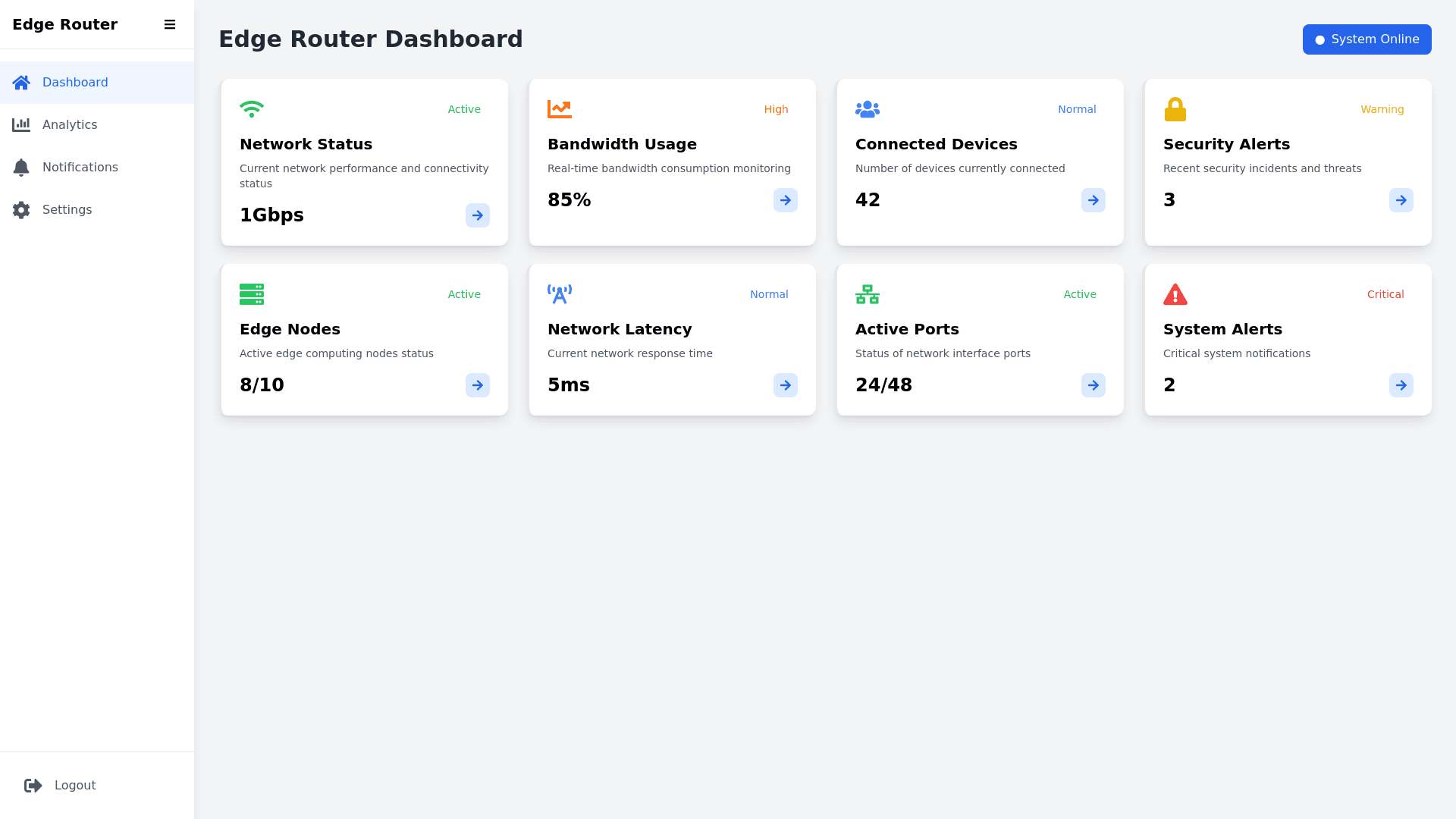
Task: Open System Alerts details arrow
Action: (x=1401, y=385)
